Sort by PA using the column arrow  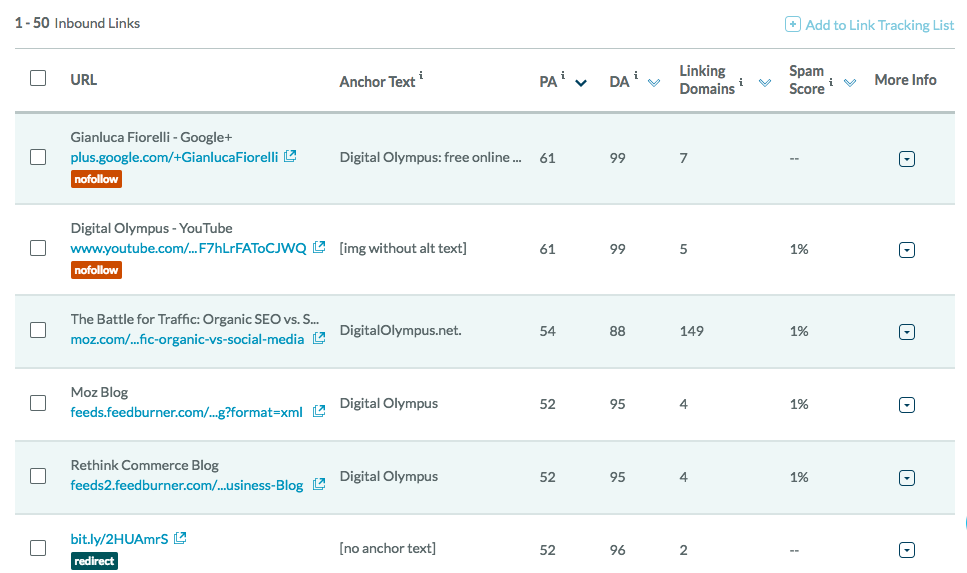581,83
